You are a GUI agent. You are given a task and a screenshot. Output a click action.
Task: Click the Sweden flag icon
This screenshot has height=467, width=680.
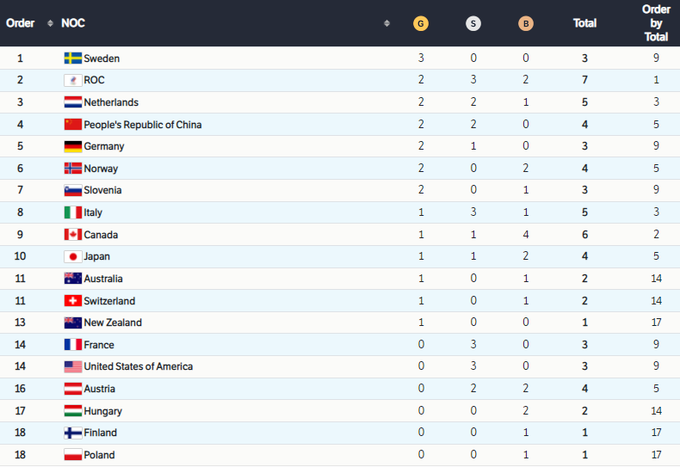tap(72, 58)
